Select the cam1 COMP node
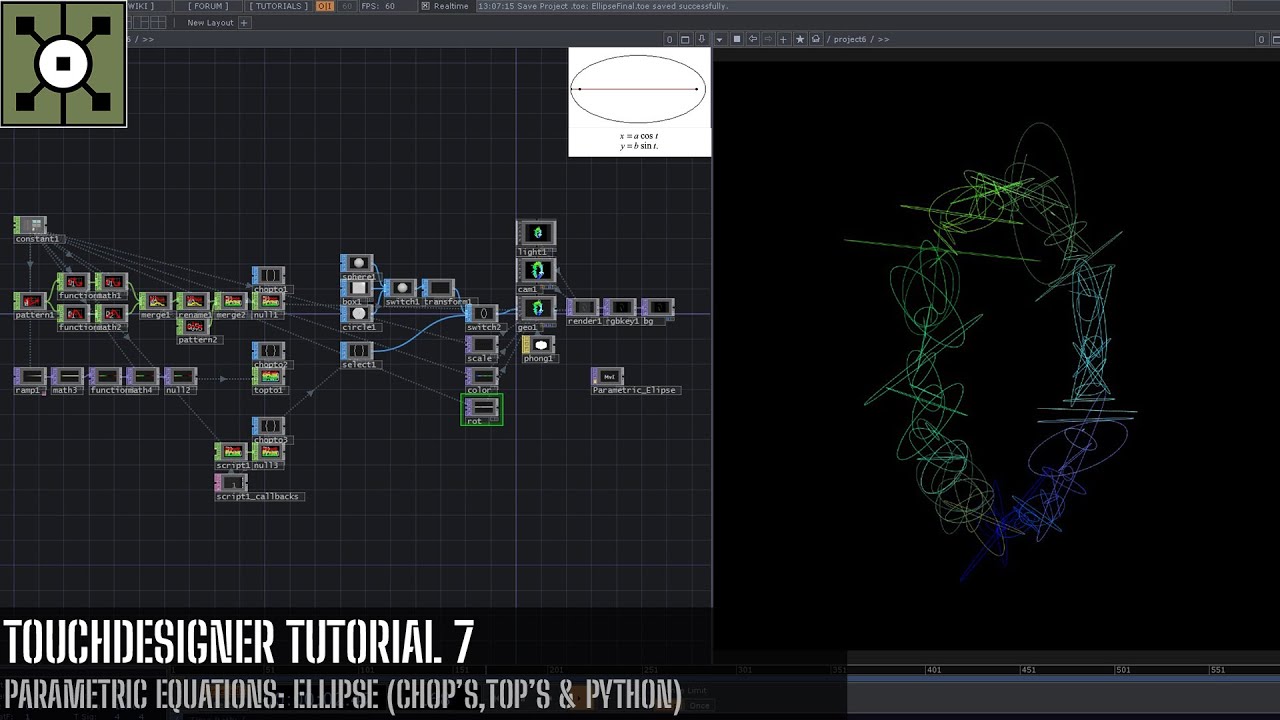The image size is (1280, 720). click(x=536, y=270)
